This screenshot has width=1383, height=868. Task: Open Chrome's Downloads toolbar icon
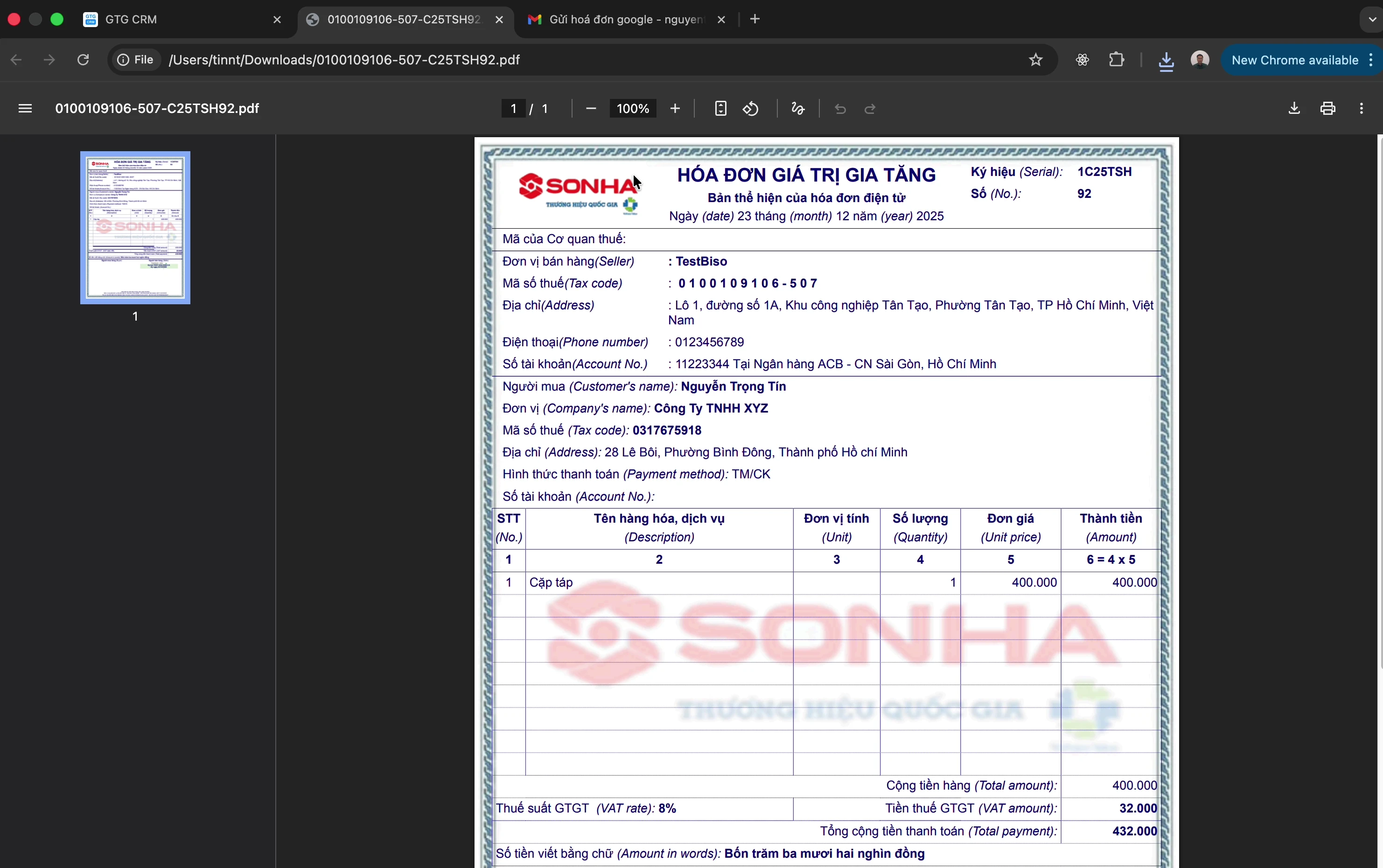tap(1166, 60)
